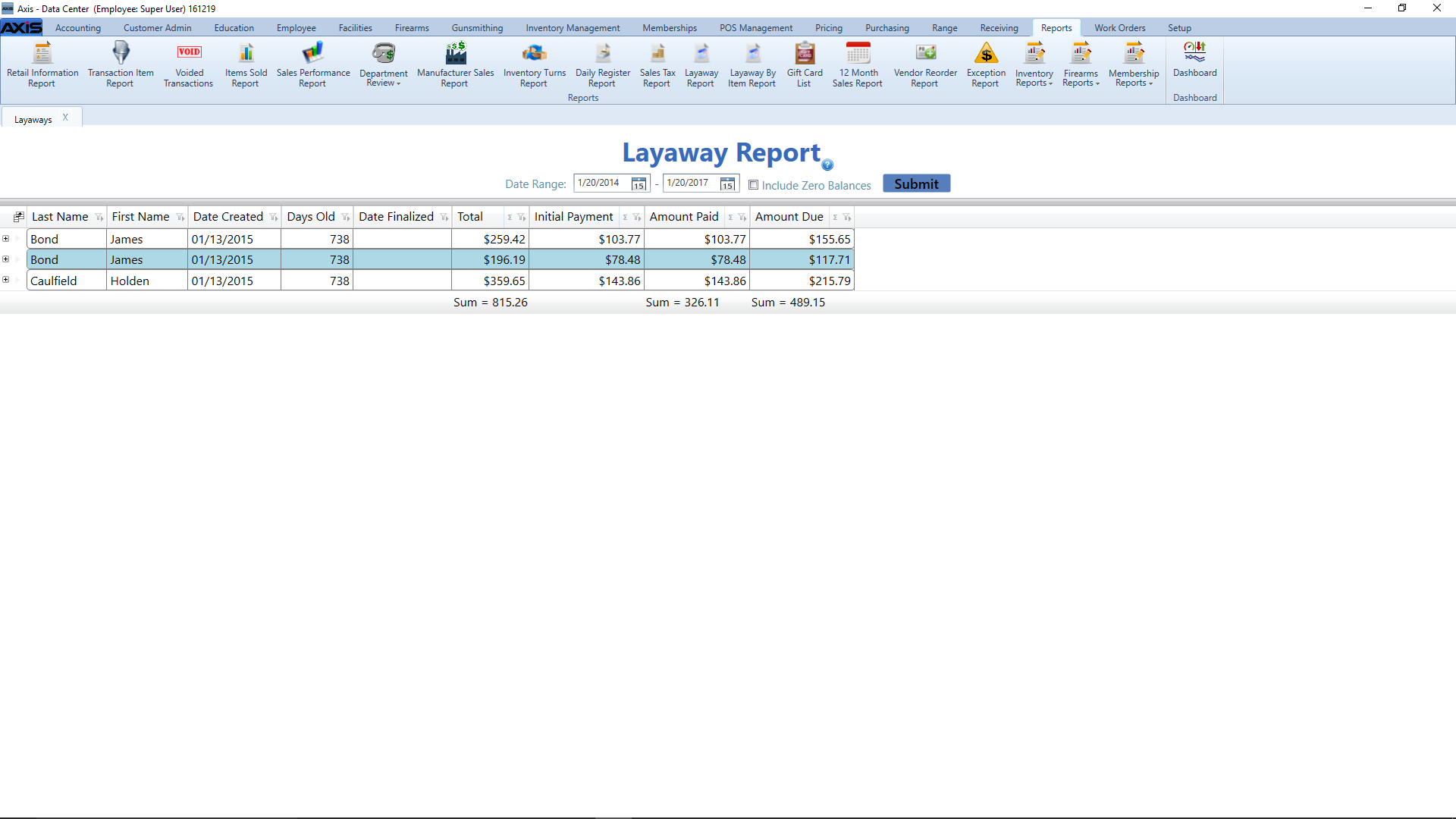Open summary options for Total column
This screenshot has height=819, width=1456.
(x=510, y=218)
